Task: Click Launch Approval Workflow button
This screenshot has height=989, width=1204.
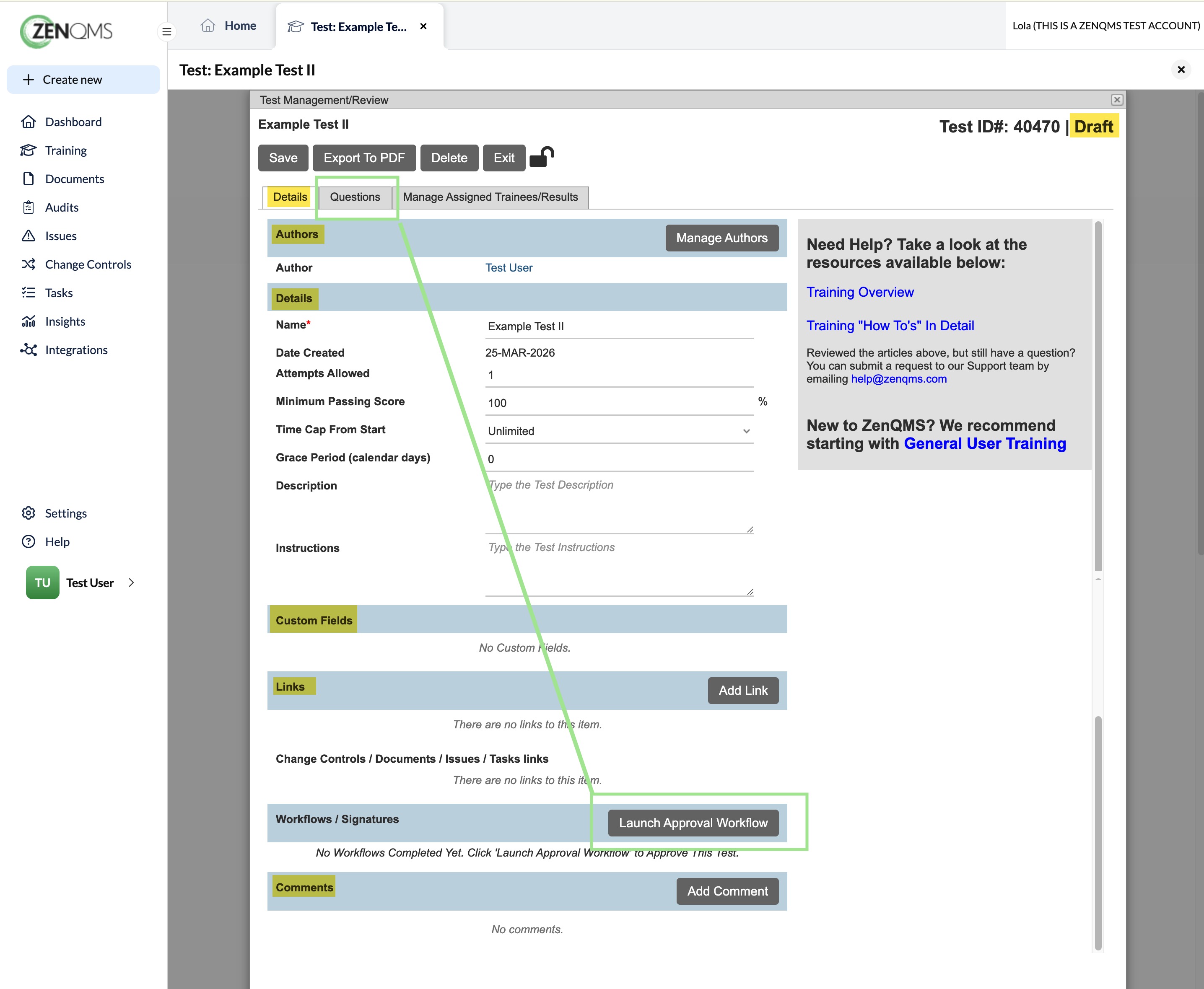Action: click(693, 823)
